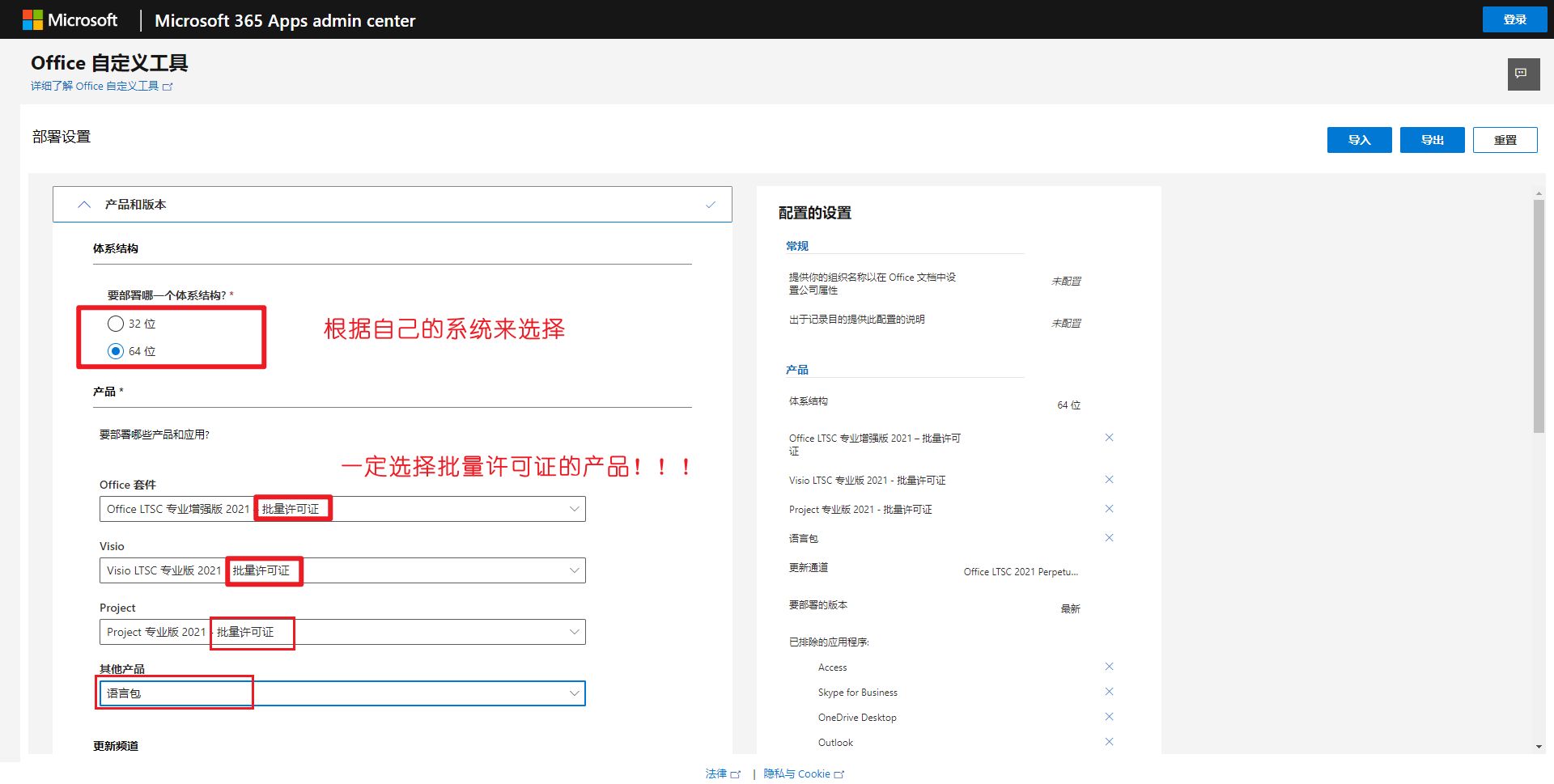The image size is (1554, 784).
Task: Click Microsoft 365 Apps admin center title
Action: (x=285, y=21)
